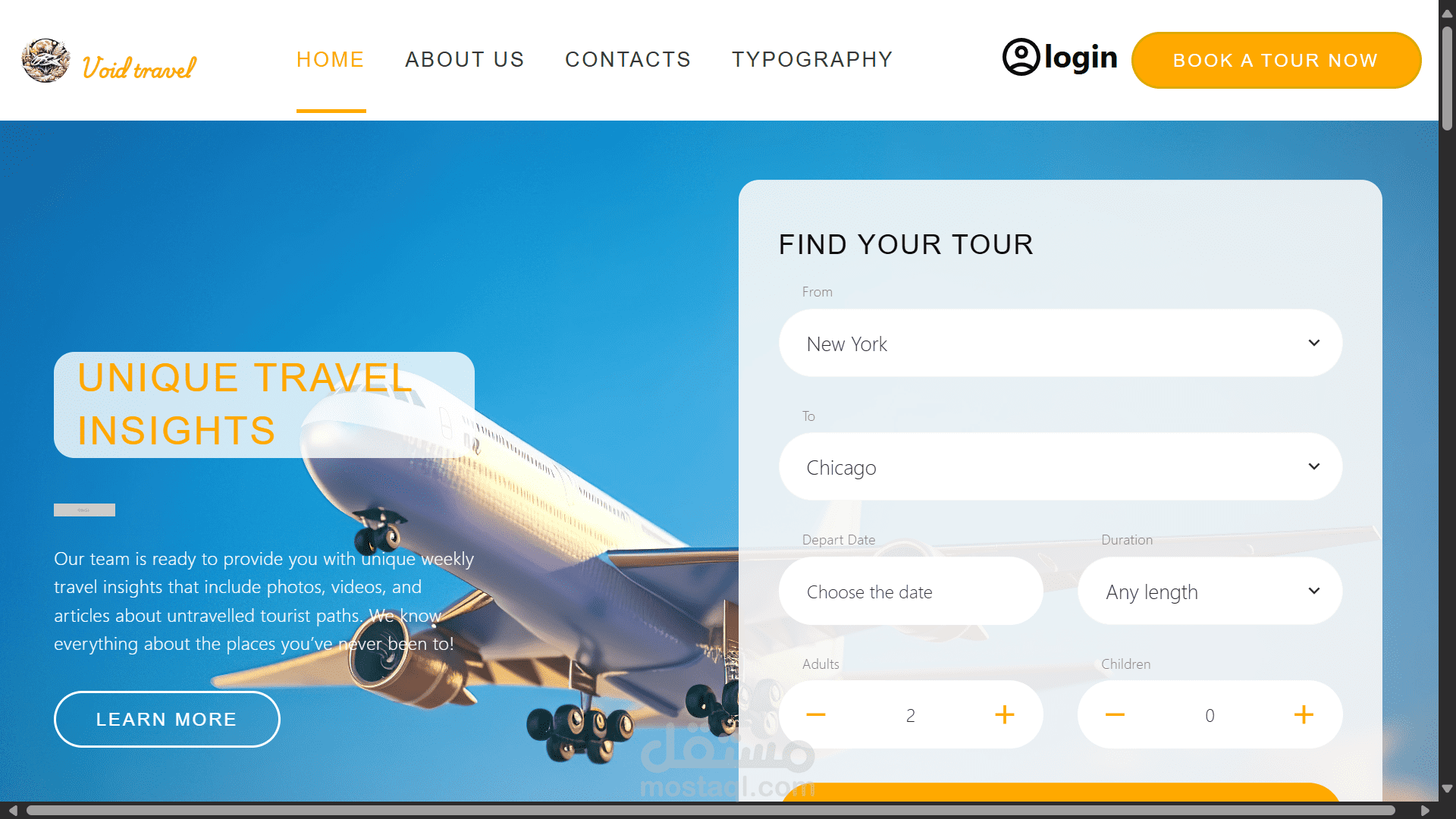
Task: Open the Contacts menu item
Action: coord(627,59)
